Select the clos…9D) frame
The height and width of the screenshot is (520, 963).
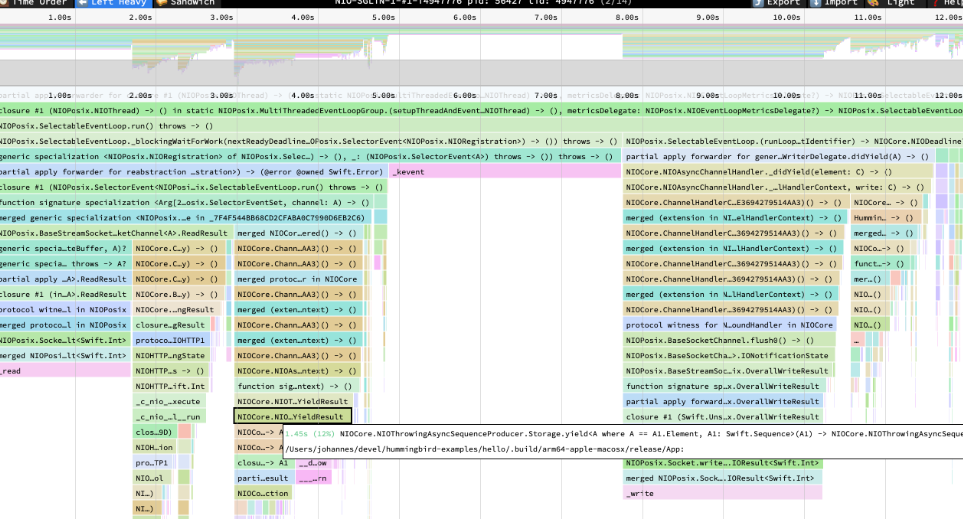click(x=155, y=432)
